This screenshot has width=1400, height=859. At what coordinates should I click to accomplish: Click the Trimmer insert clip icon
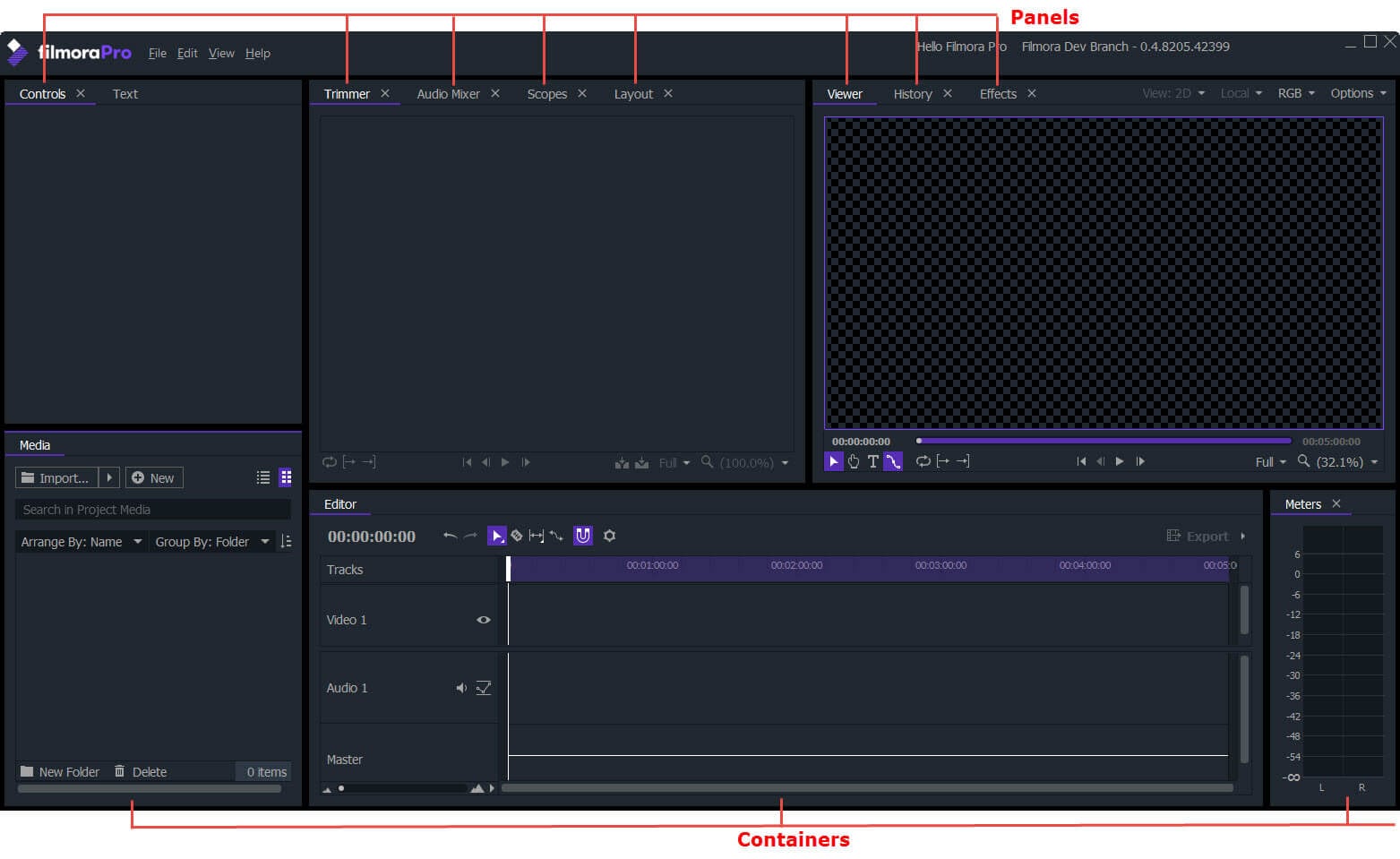[622, 463]
